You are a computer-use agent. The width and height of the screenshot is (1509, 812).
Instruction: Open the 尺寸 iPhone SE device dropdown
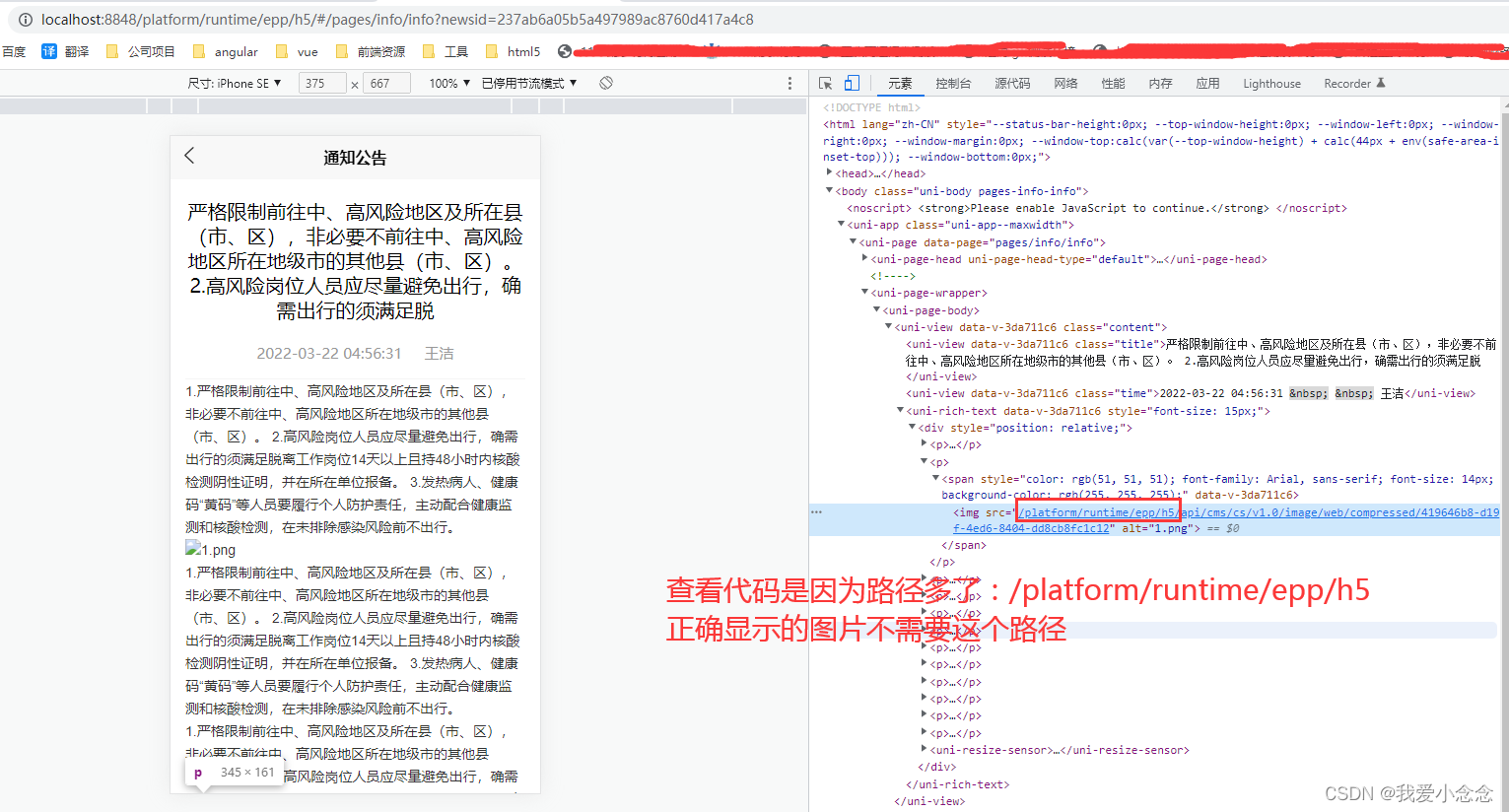(x=235, y=84)
